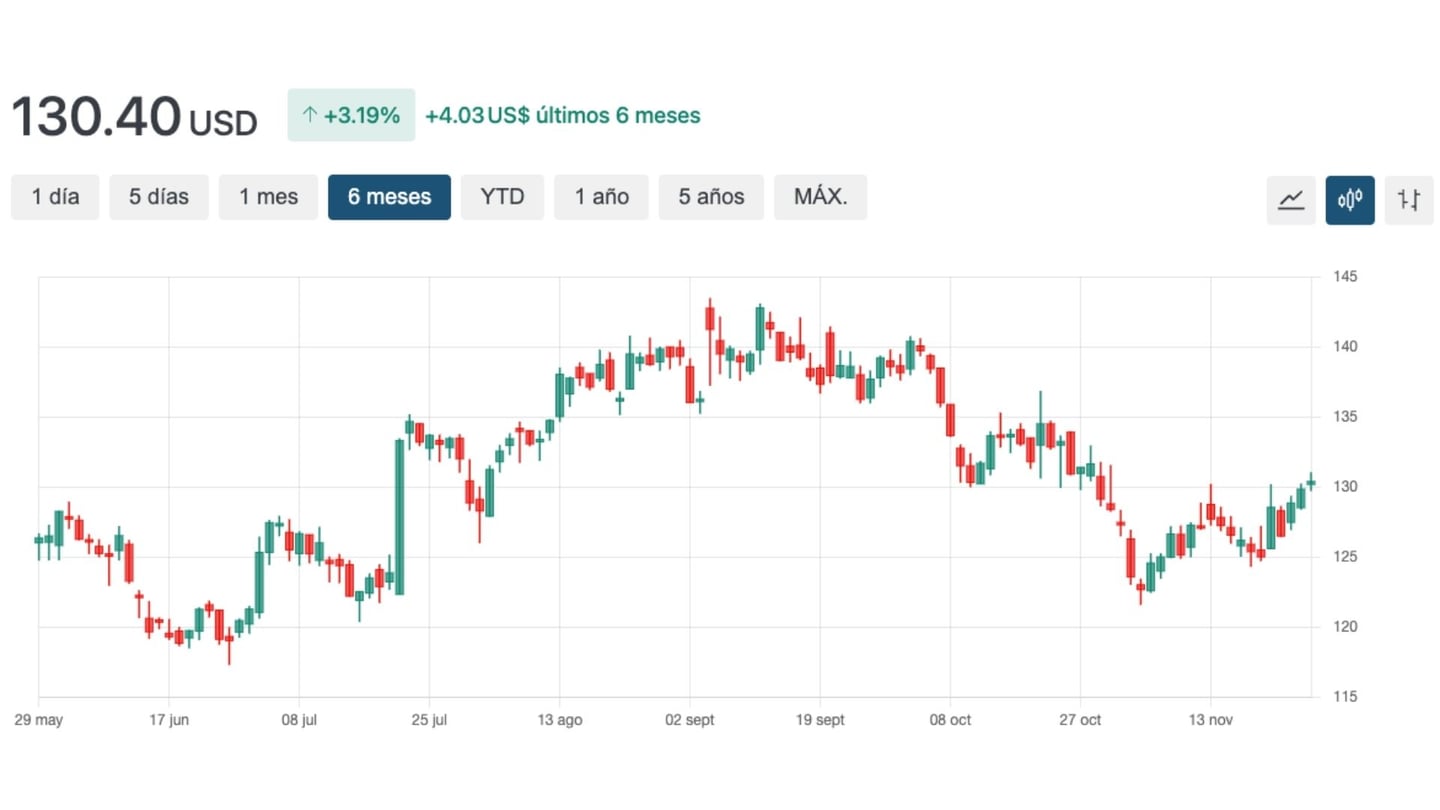This screenshot has height=810, width=1440.
Task: Show the 1 mes price range
Action: (268, 197)
